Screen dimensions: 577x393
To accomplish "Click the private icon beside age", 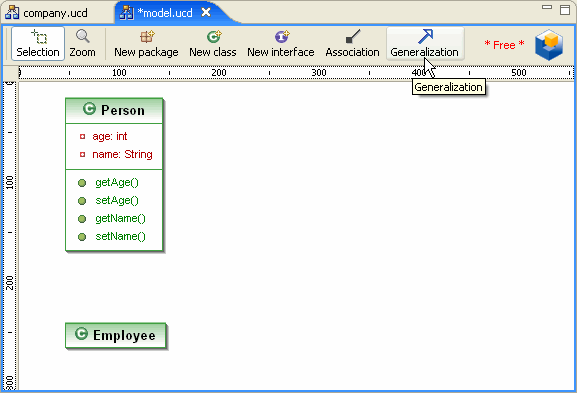I will pyautogui.click(x=82, y=137).
